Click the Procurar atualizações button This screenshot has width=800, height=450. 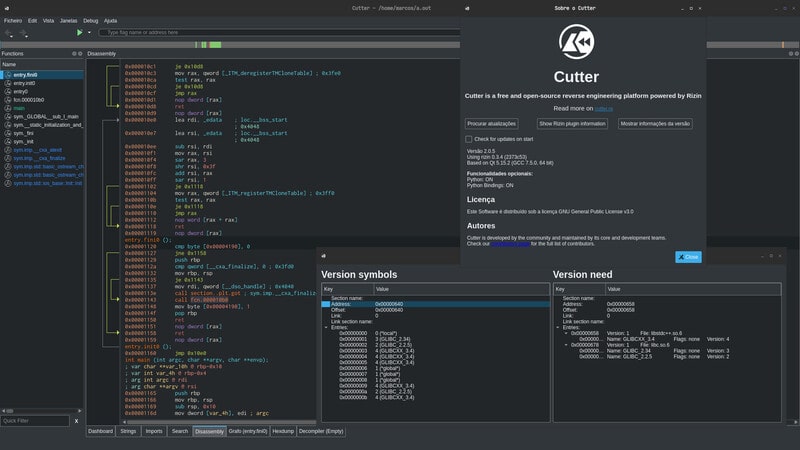[x=491, y=123]
